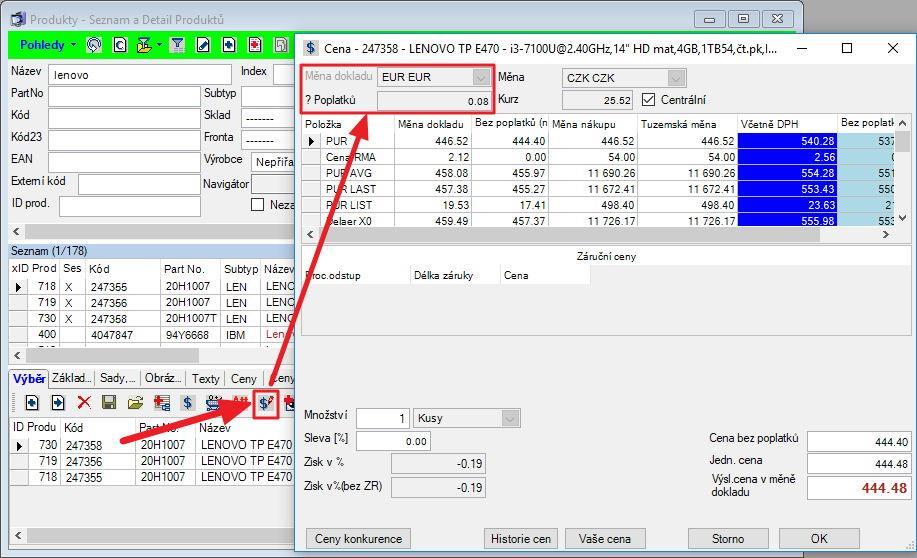Click the blue funnel filter icon
The width and height of the screenshot is (917, 558).
pos(177,45)
